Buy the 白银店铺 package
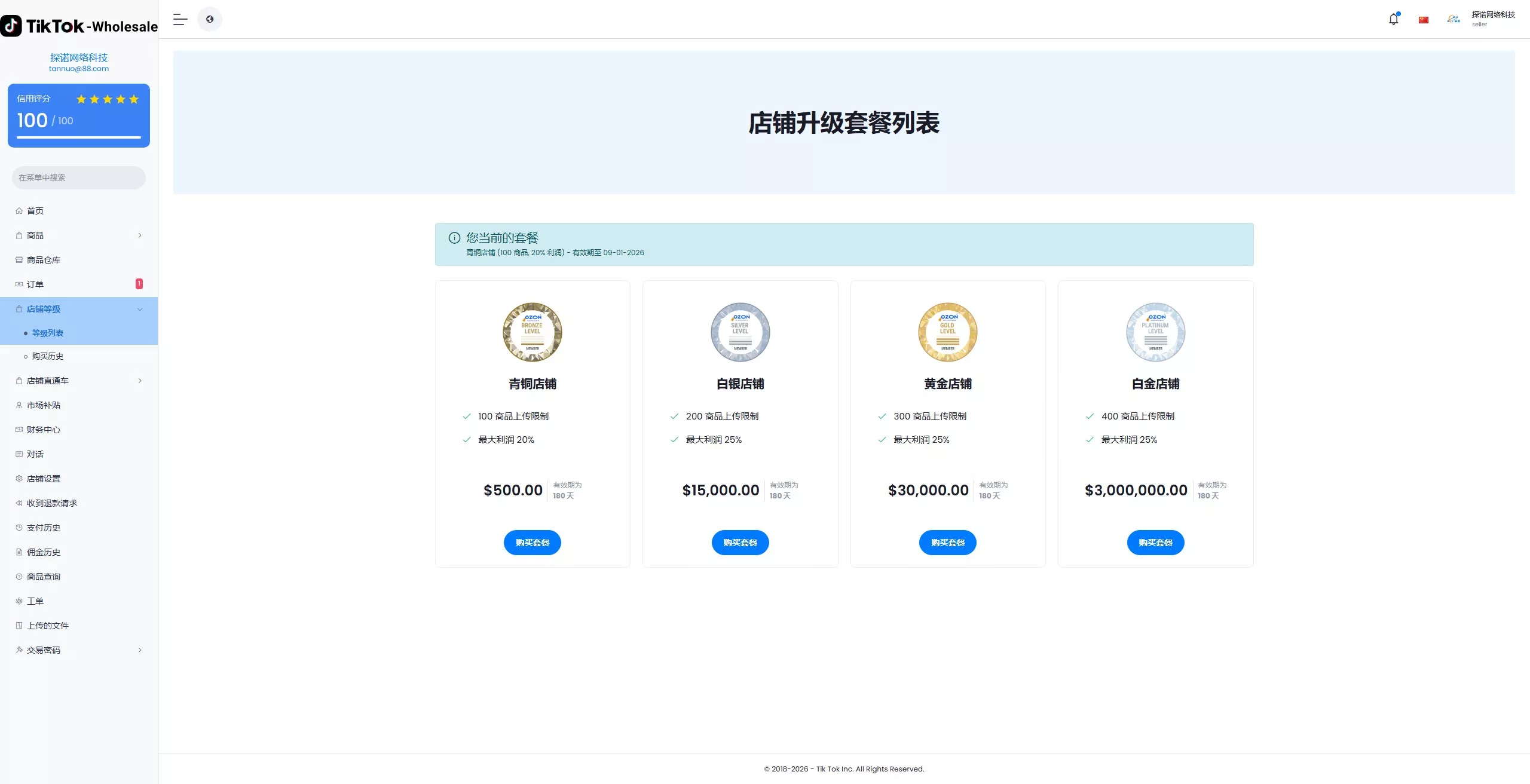This screenshot has width=1530, height=784. 740,543
